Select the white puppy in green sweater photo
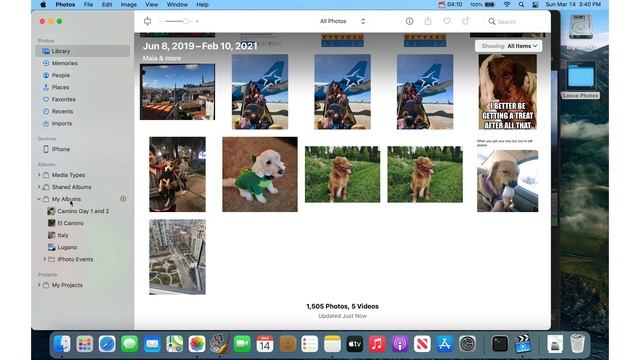640x360 pixels. click(x=260, y=174)
